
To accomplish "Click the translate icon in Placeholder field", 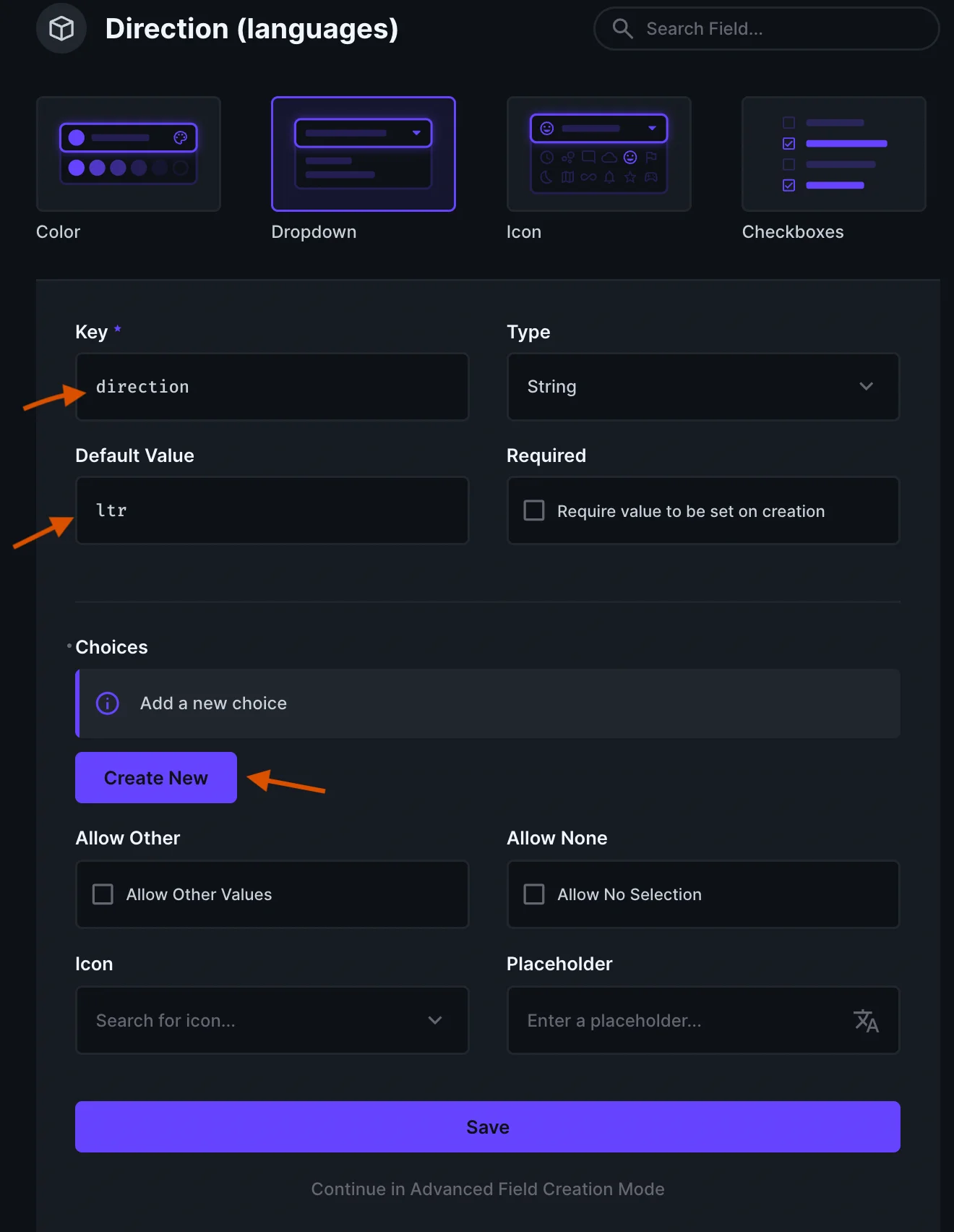I will click(x=865, y=1021).
